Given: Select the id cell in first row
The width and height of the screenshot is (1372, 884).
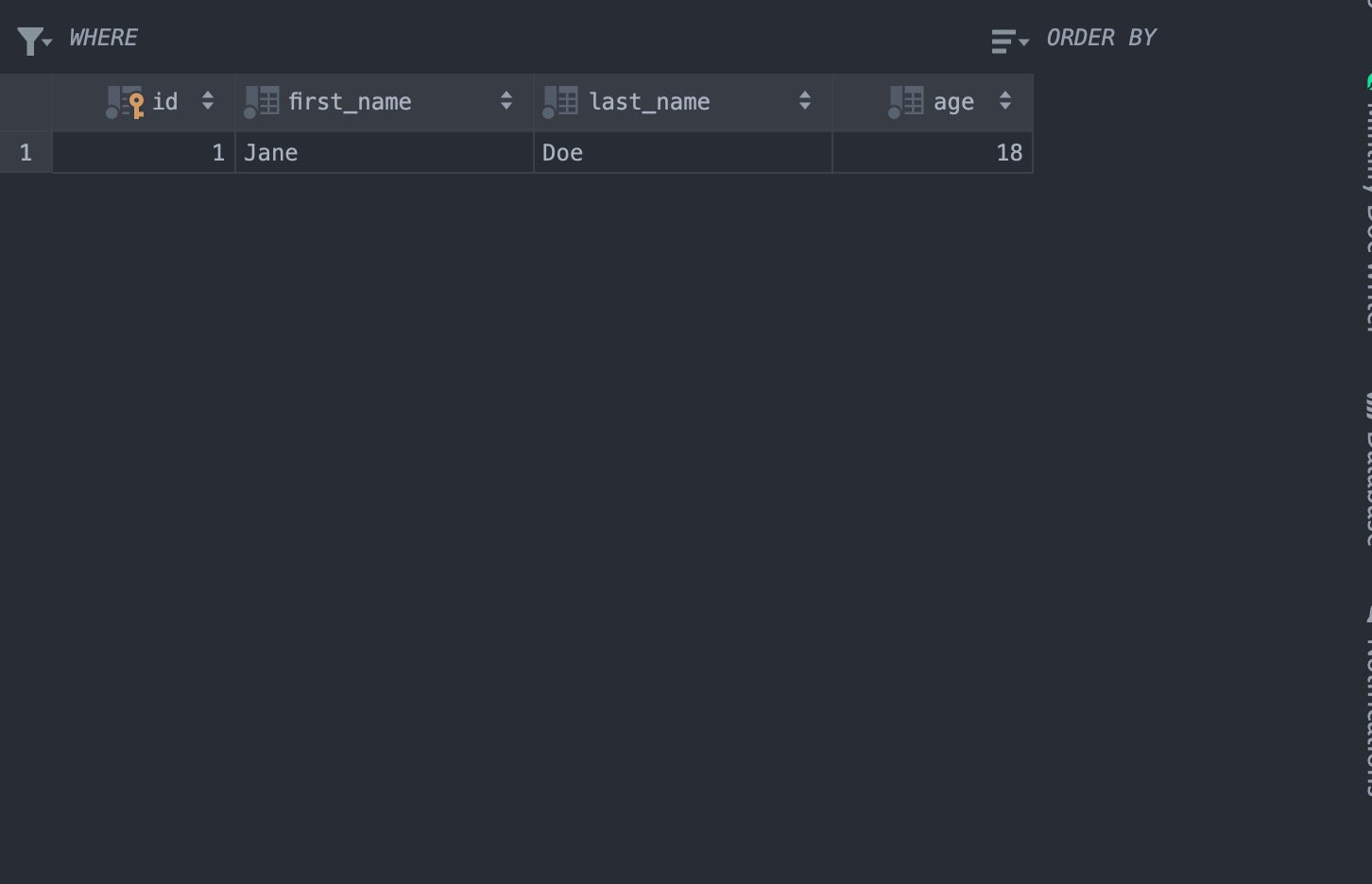Looking at the screenshot, I should pos(144,153).
